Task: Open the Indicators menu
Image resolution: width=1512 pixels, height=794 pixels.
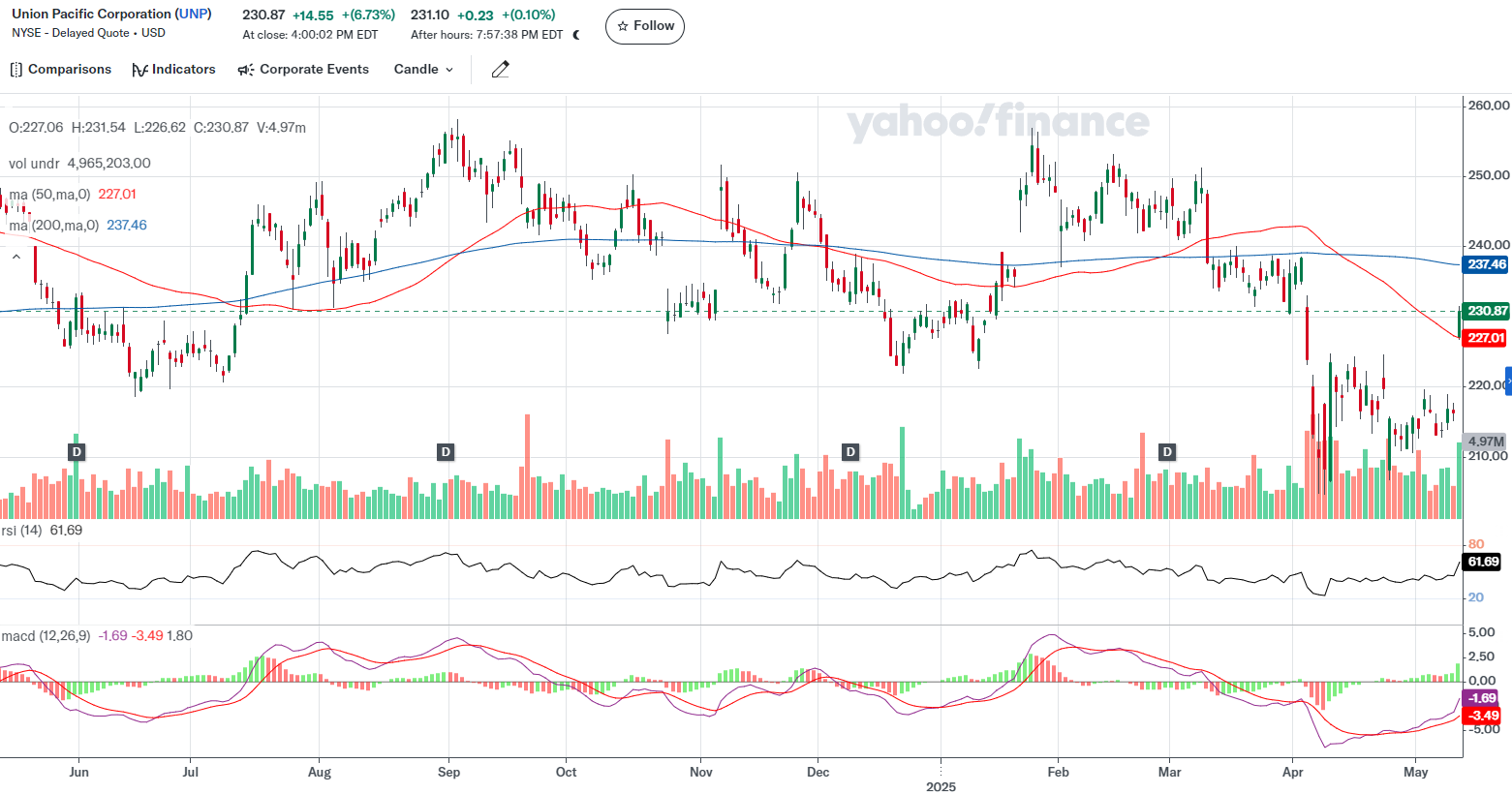Action: pyautogui.click(x=173, y=70)
